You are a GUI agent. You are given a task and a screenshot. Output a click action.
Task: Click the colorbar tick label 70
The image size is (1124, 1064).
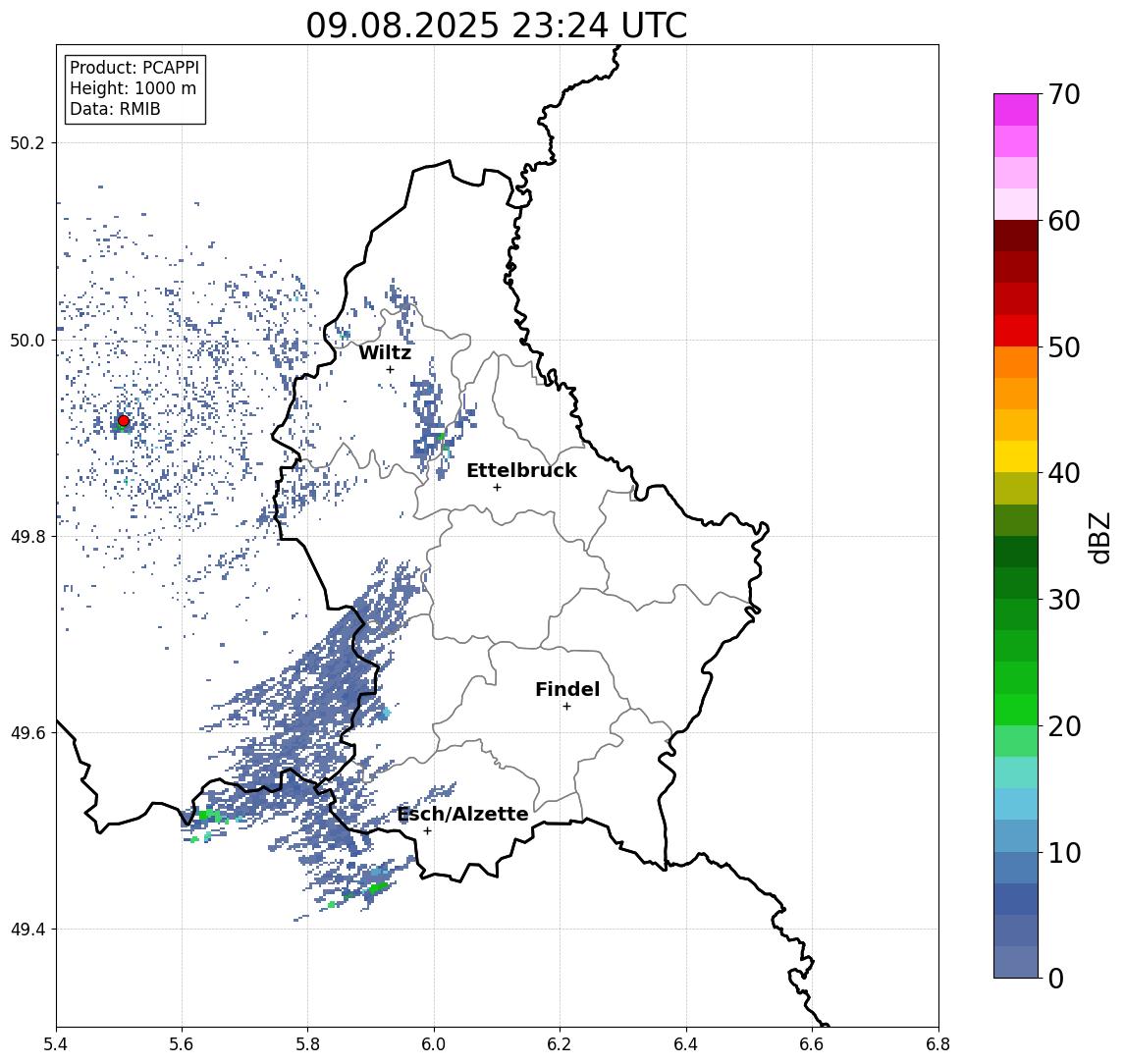(x=1064, y=94)
